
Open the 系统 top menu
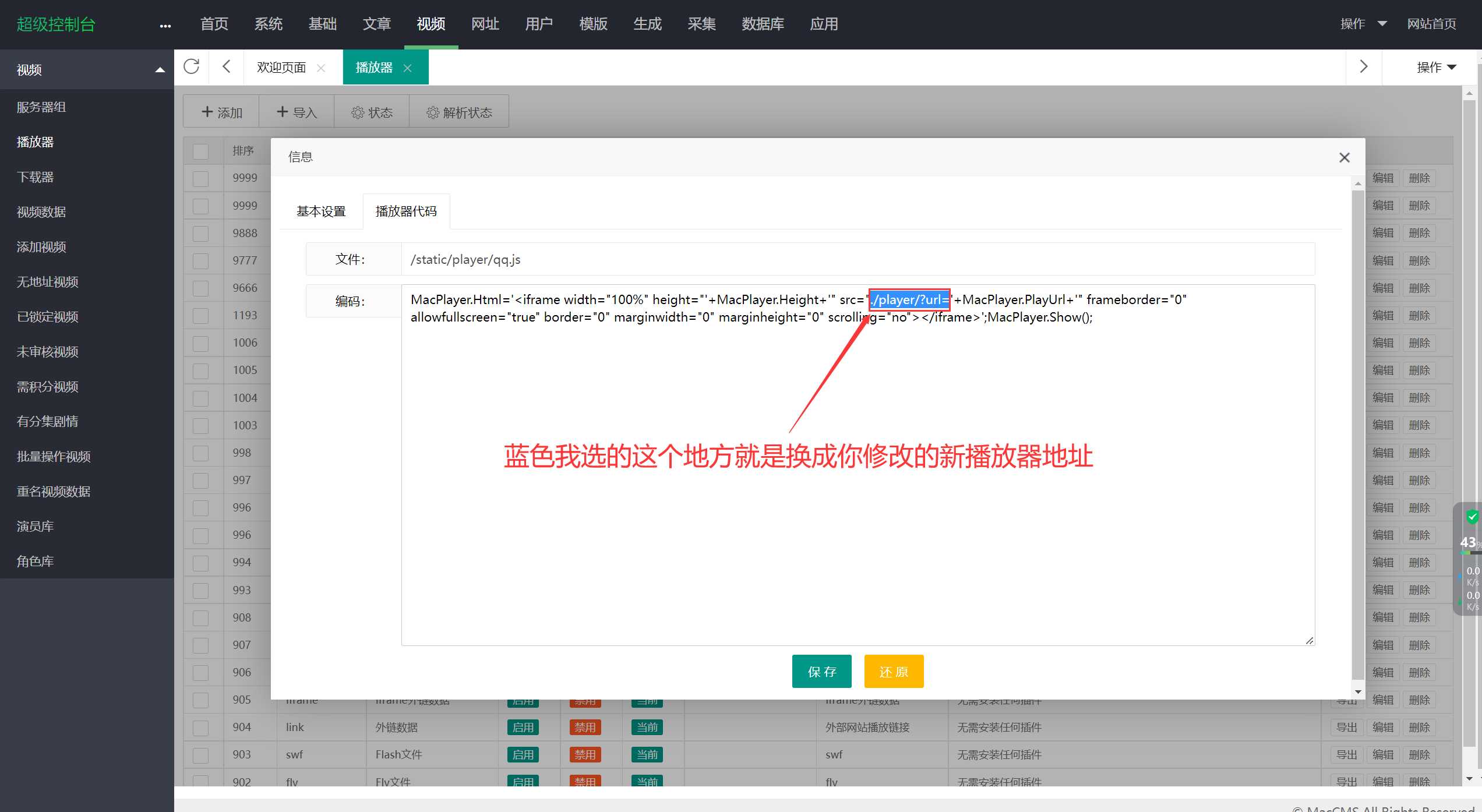(269, 24)
